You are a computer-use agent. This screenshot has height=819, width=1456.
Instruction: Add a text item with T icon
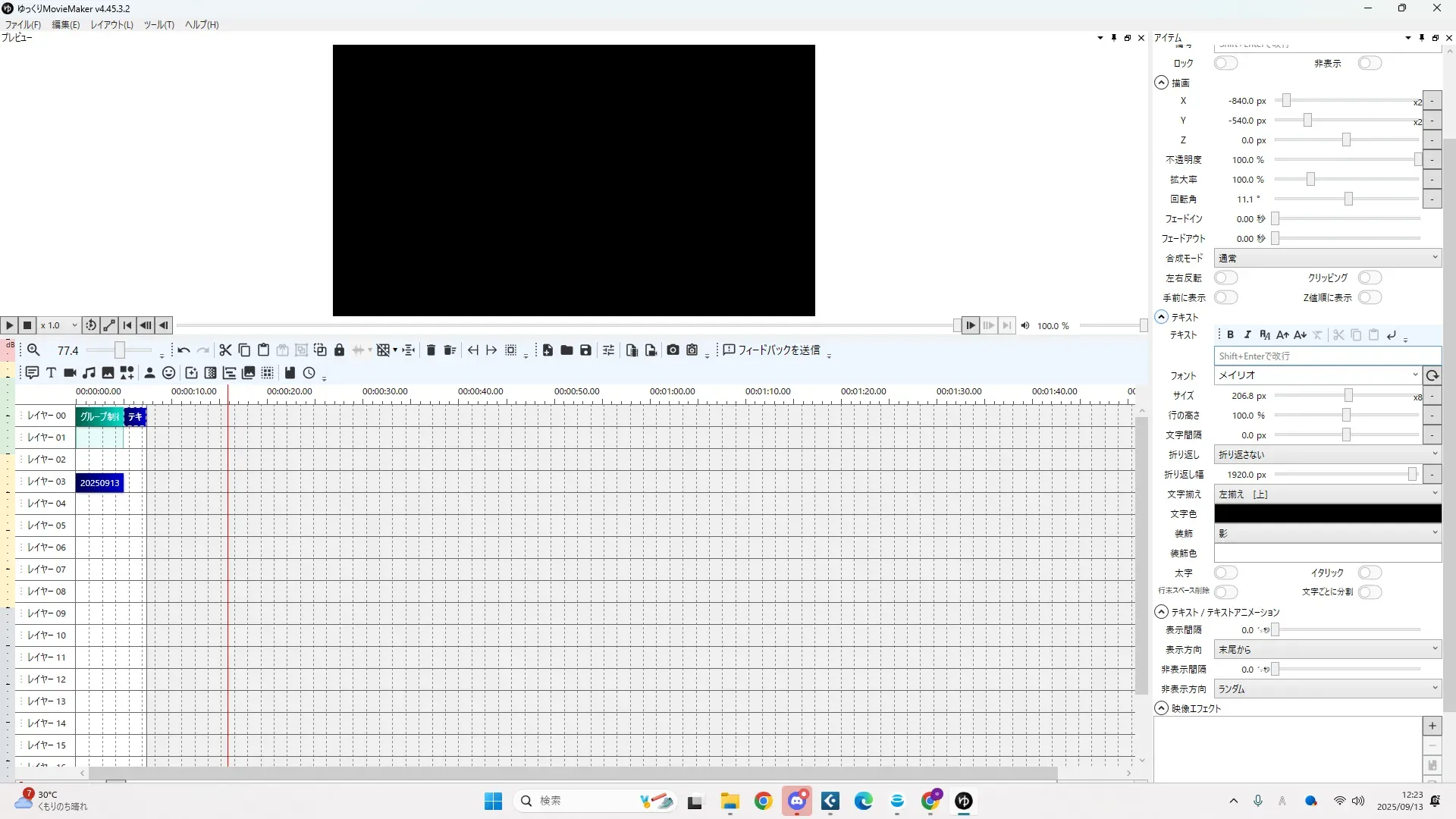(x=51, y=373)
